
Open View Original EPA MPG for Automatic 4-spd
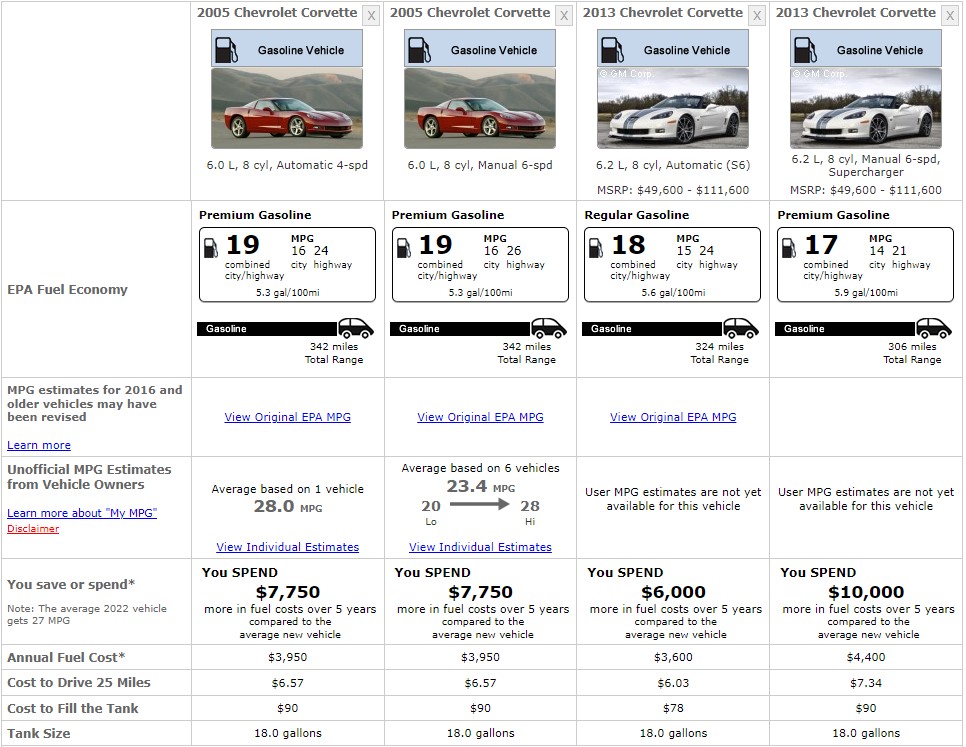click(x=287, y=417)
